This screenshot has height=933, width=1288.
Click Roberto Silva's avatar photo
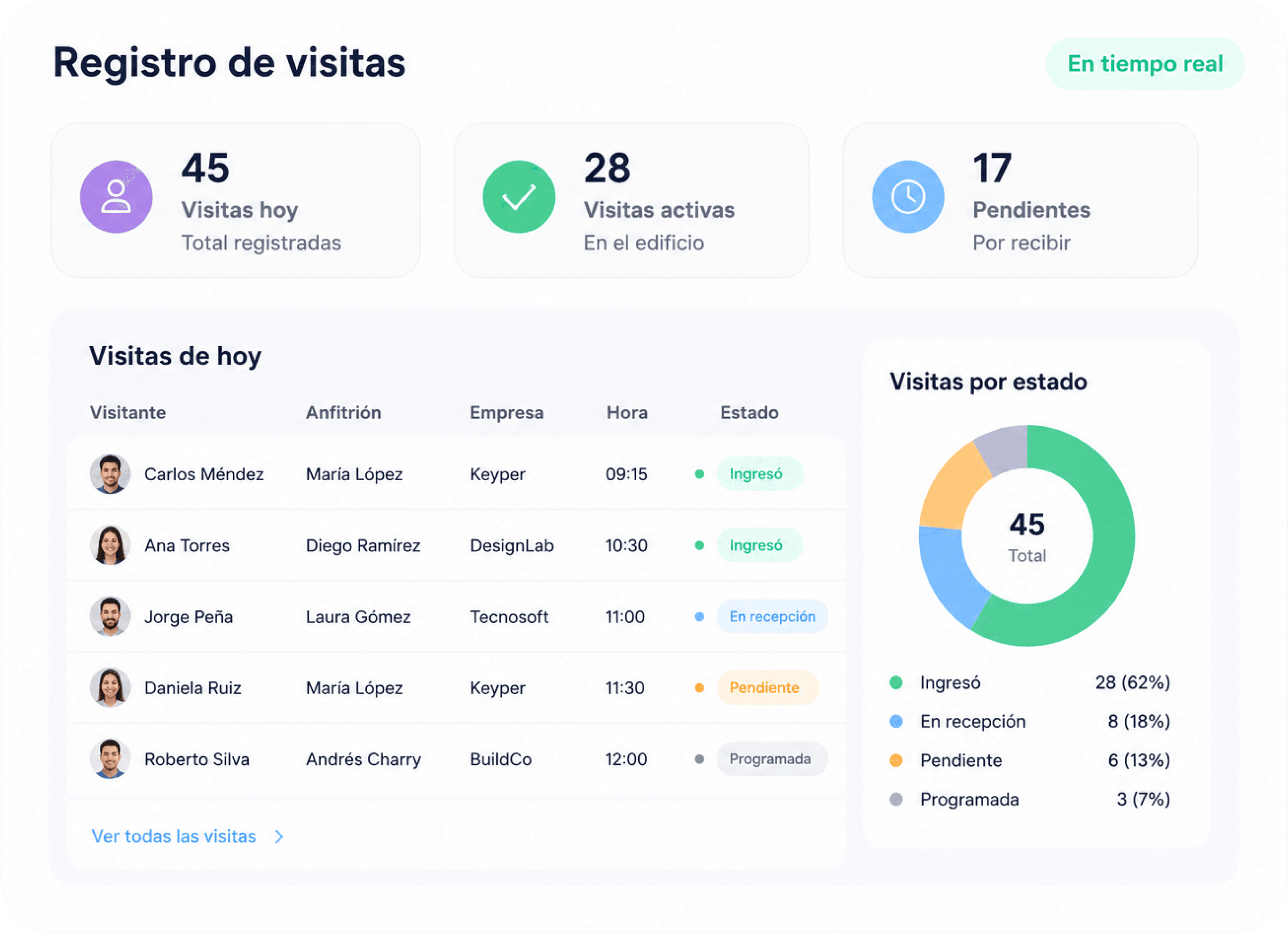coord(110,759)
